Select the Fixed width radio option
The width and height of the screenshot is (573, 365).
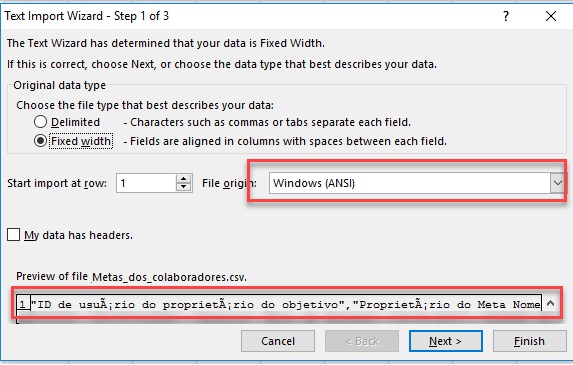tap(40, 141)
